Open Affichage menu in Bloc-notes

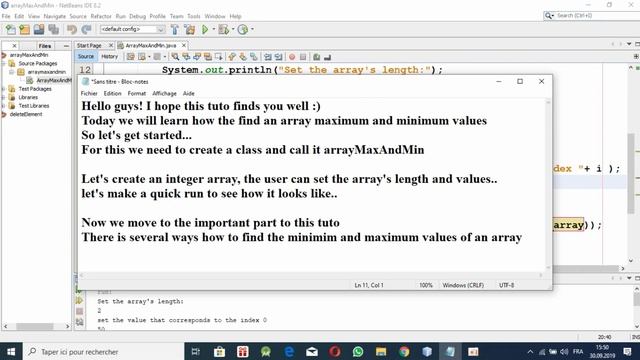[164, 93]
